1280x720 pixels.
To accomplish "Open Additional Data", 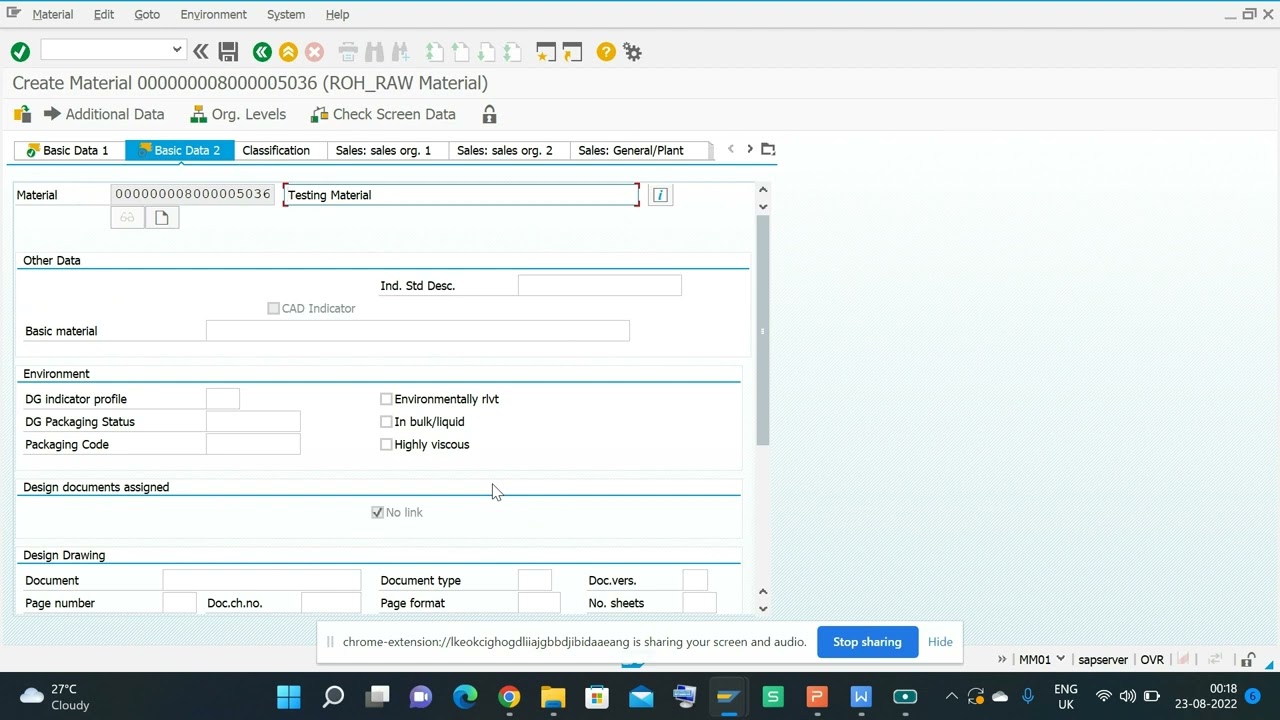I will 104,114.
